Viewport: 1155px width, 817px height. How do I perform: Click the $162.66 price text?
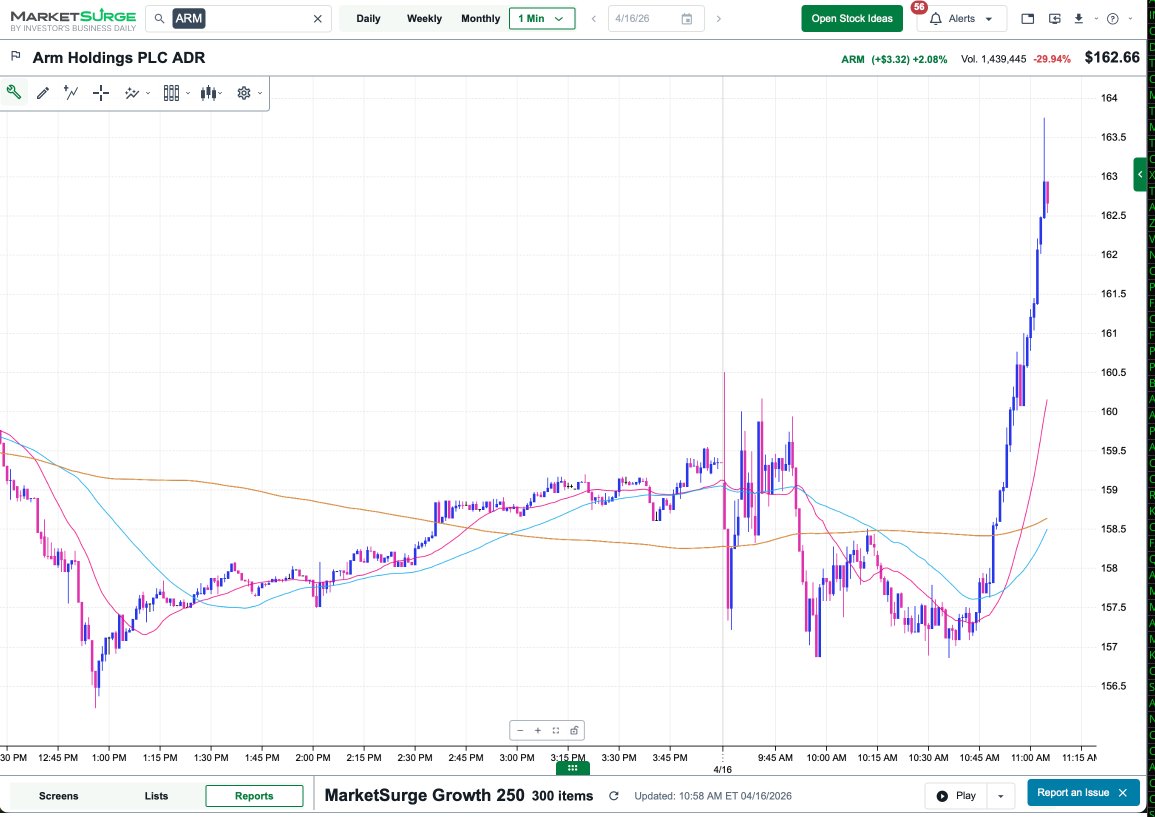tap(1112, 57)
